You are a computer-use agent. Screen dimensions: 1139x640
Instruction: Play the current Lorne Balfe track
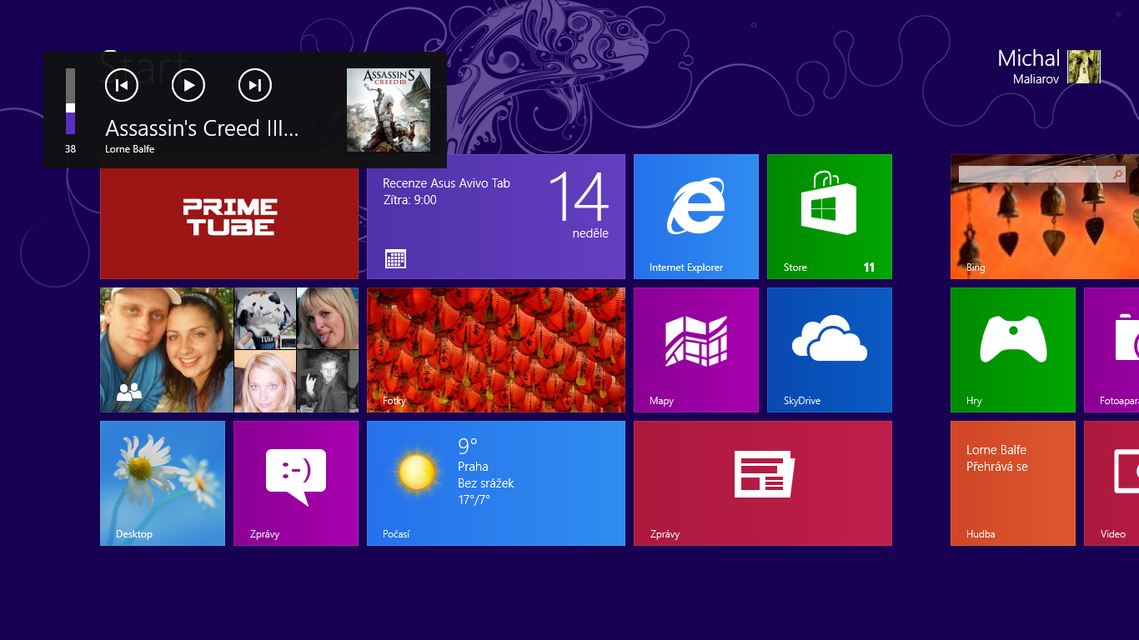[188, 85]
